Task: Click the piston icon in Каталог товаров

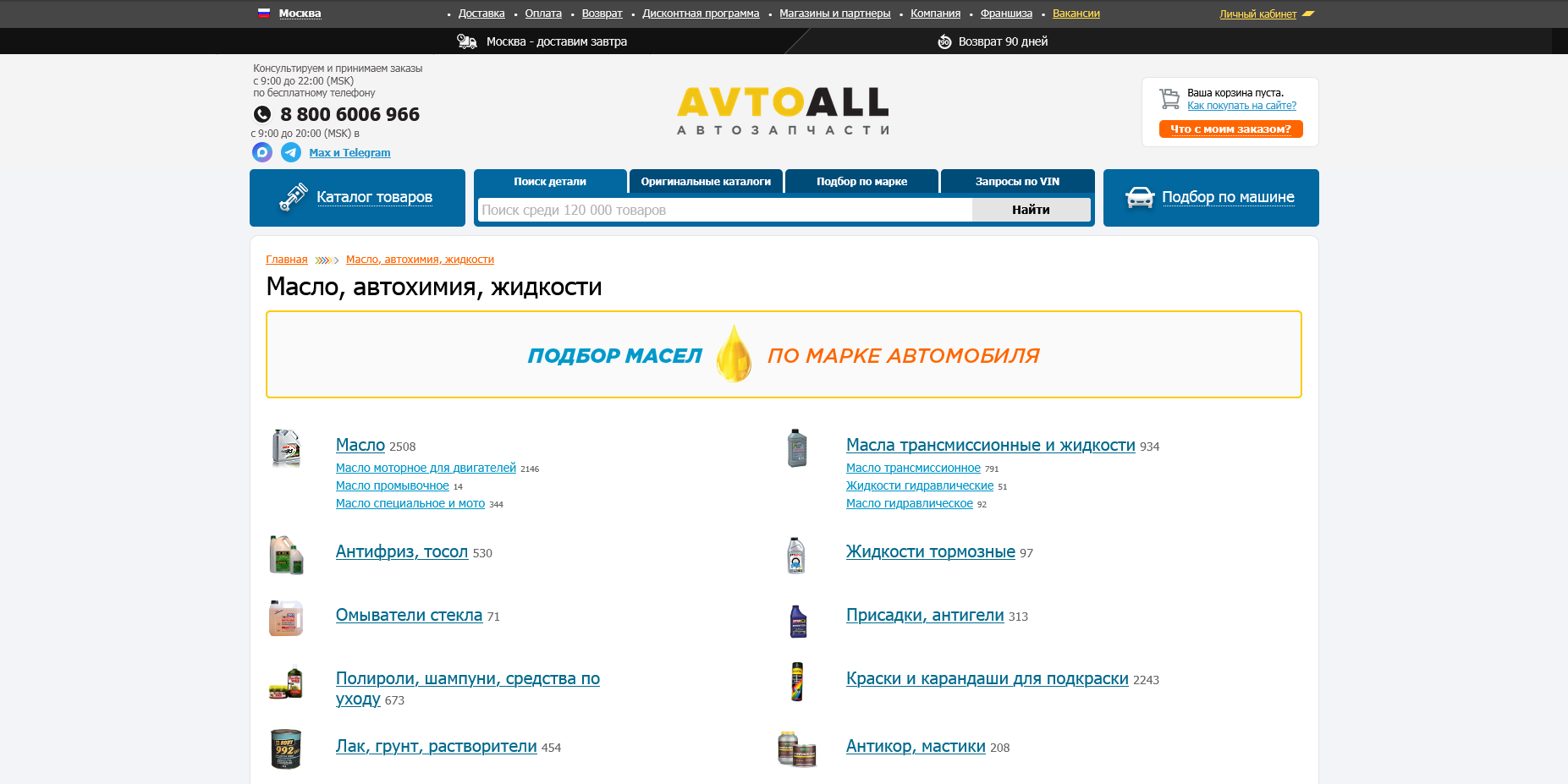Action: [293, 197]
